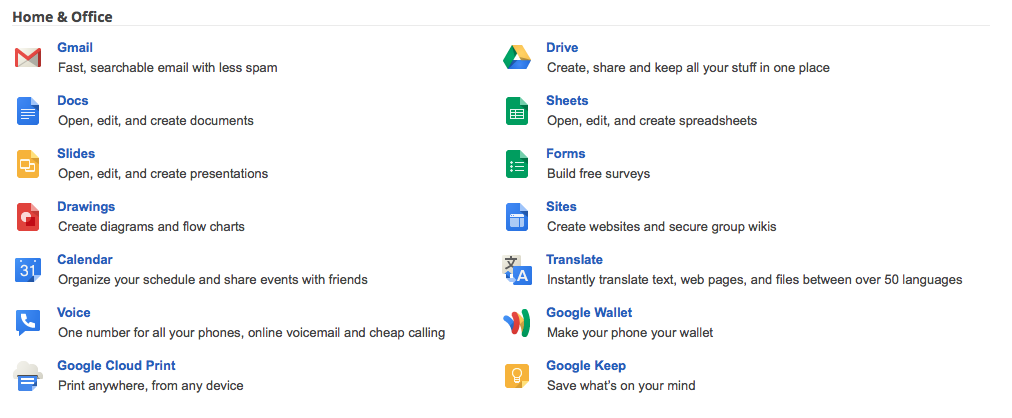Click the yellow Slides presentation icon

28,164
